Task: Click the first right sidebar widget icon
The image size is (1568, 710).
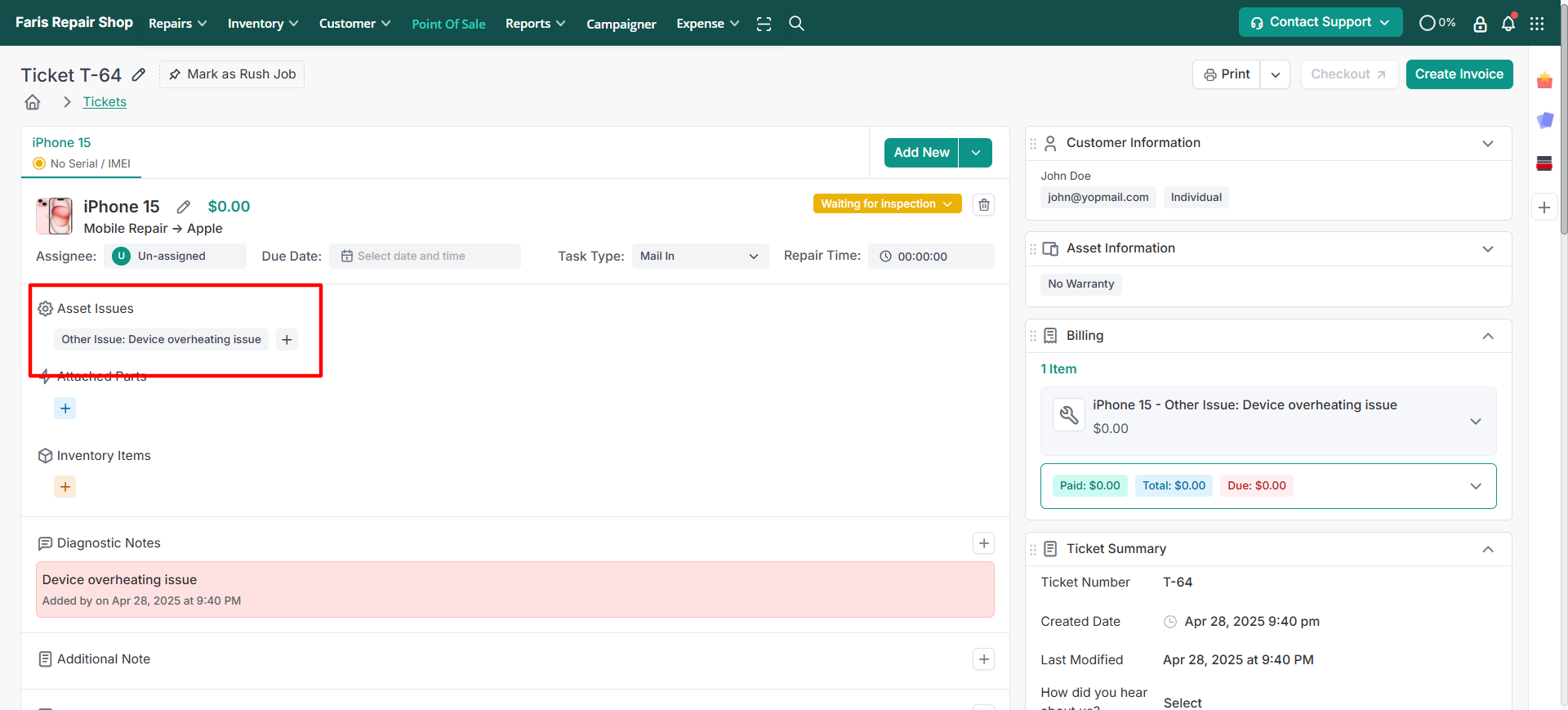Action: point(1544,81)
